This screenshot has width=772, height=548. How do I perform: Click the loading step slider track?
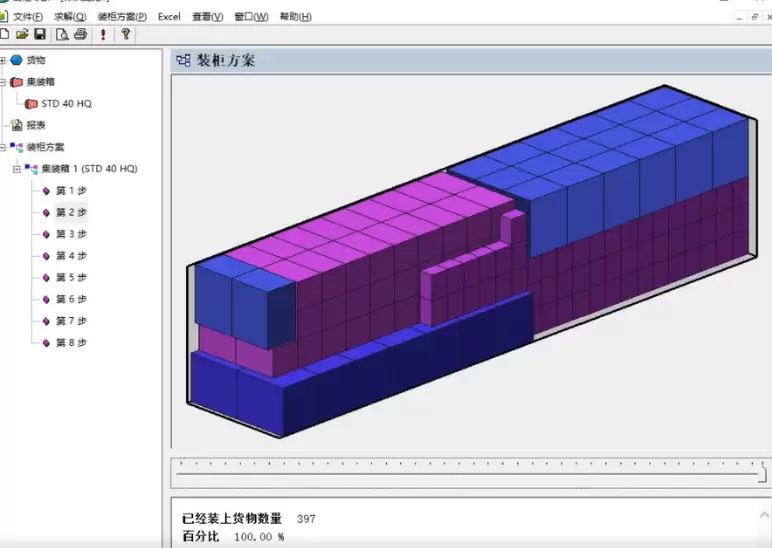point(468,474)
